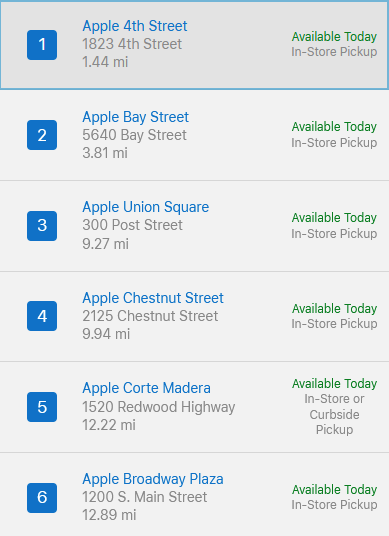This screenshot has width=389, height=536.
Task: Click the blue number 6 marker
Action: pos(42,497)
